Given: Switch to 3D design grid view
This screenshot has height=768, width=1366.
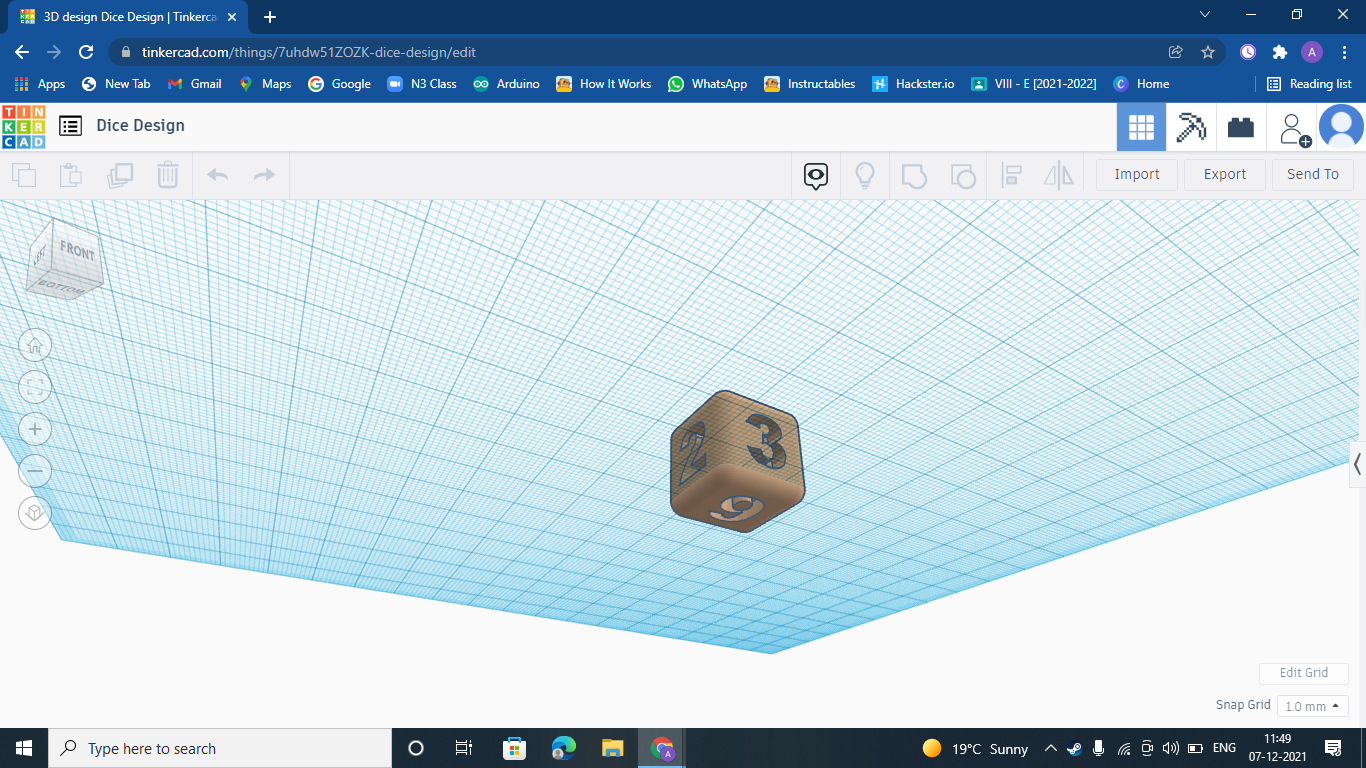Looking at the screenshot, I should (1141, 127).
